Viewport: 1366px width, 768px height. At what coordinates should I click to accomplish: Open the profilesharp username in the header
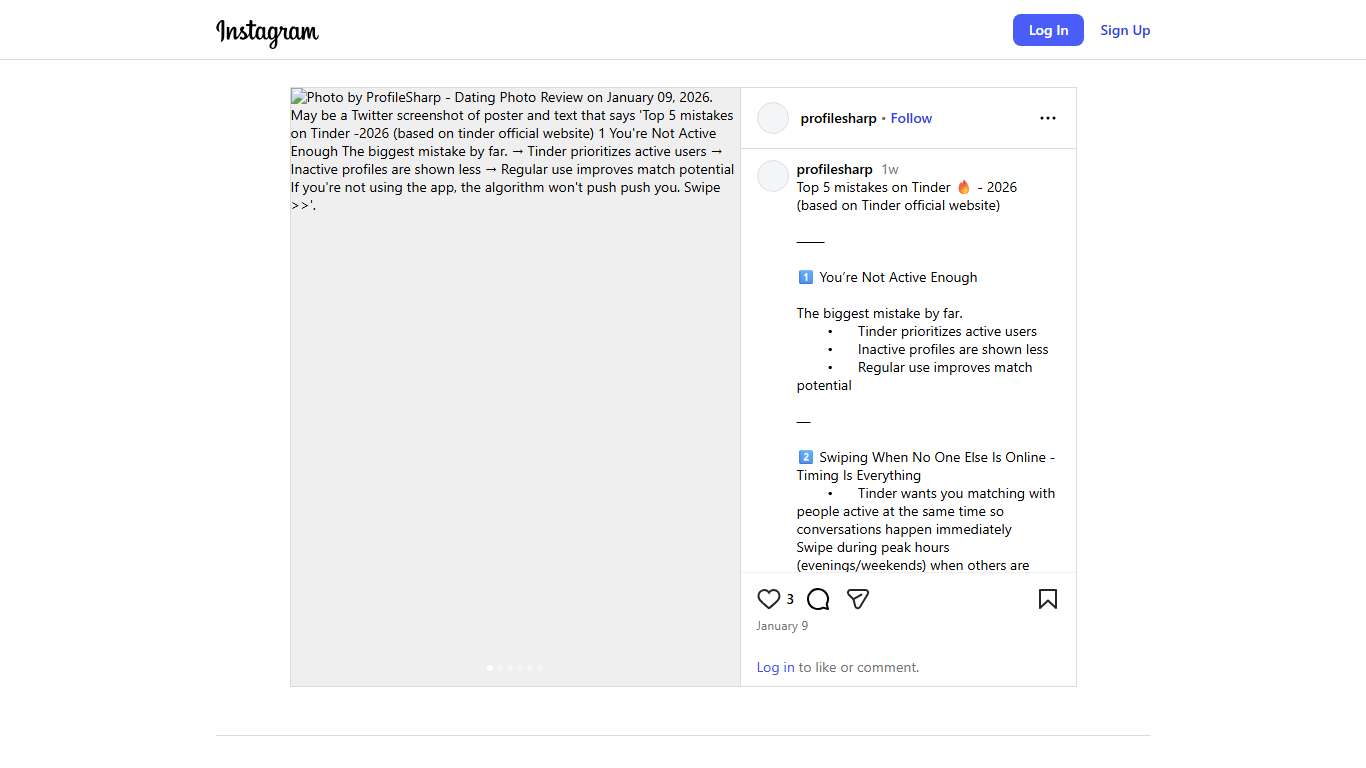[x=838, y=118]
